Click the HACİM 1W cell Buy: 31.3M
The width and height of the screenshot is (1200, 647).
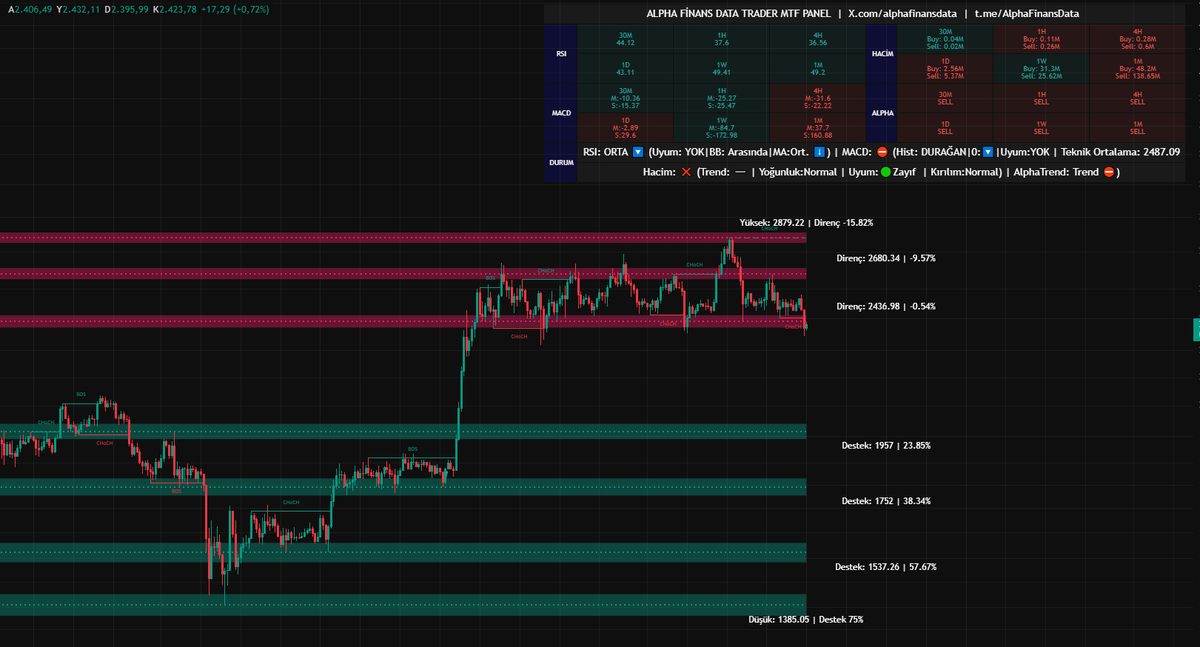(1041, 68)
